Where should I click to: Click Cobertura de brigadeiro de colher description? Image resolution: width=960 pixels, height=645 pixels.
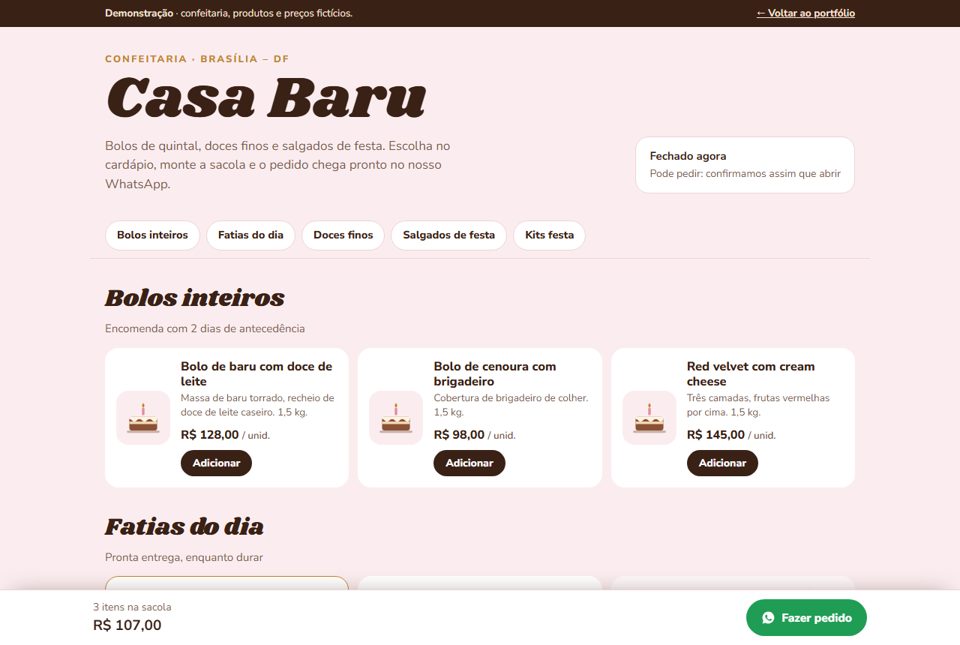tap(511, 405)
